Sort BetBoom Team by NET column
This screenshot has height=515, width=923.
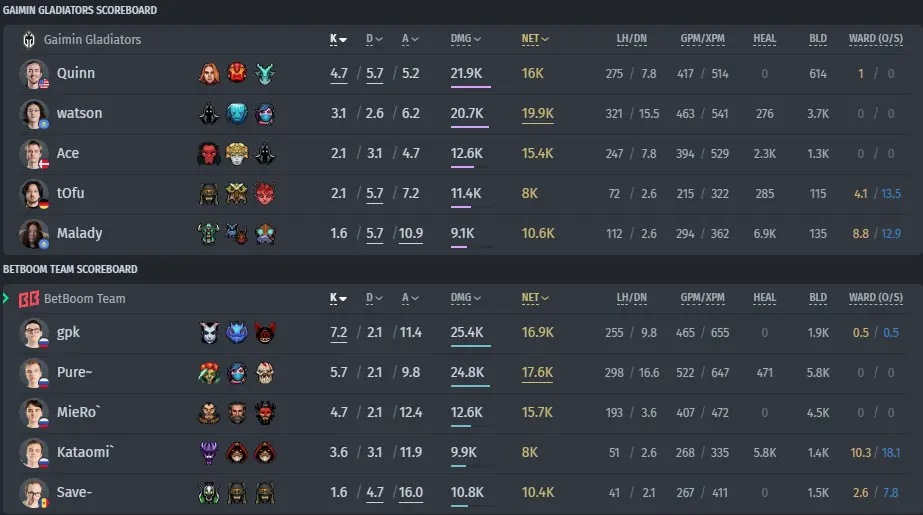[x=535, y=298]
